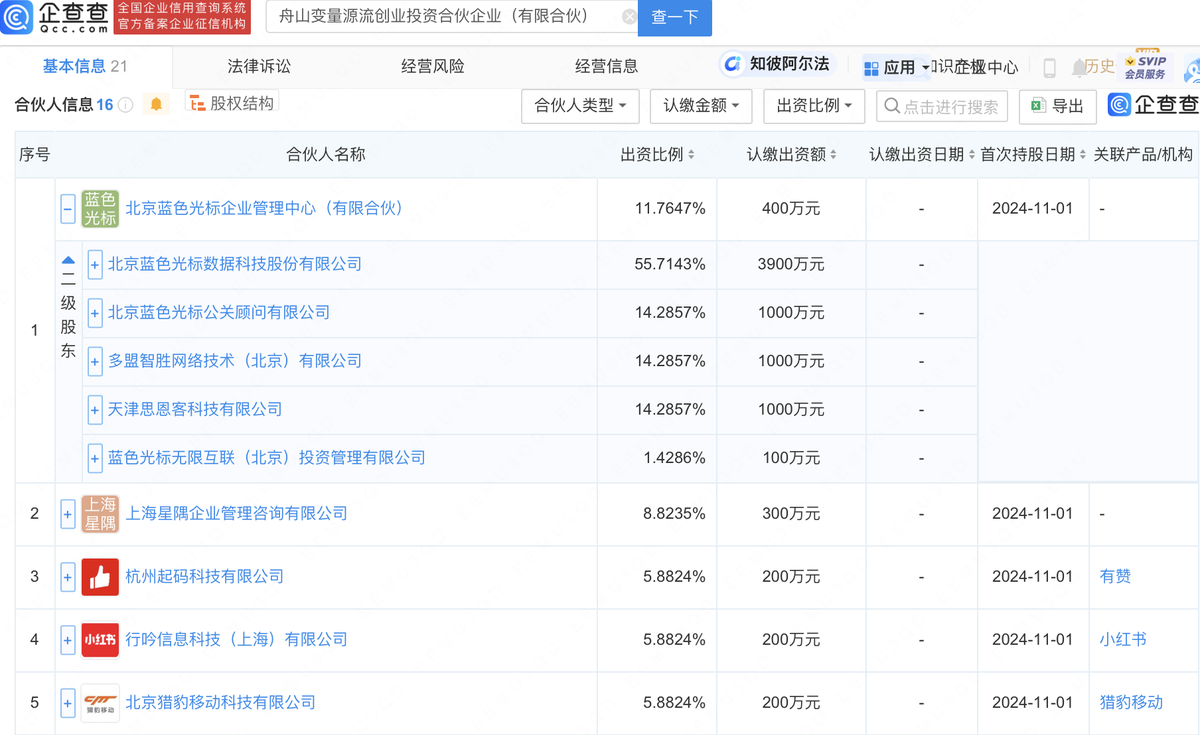The image size is (1200, 735).
Task: Collapse 北京蓝色光标企业管理中心 shareholder row
Action: (67, 209)
